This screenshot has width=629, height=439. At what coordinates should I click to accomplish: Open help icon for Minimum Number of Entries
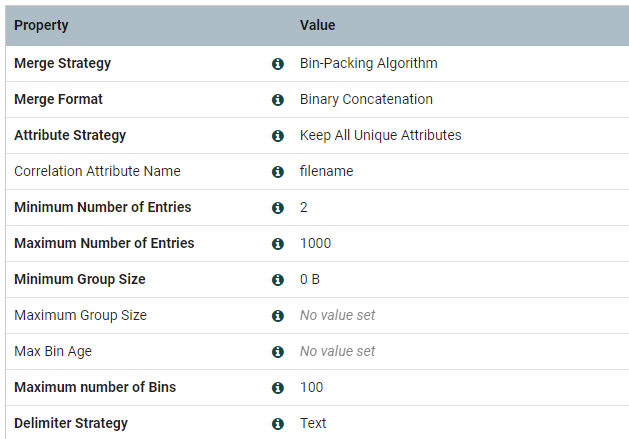(x=278, y=208)
